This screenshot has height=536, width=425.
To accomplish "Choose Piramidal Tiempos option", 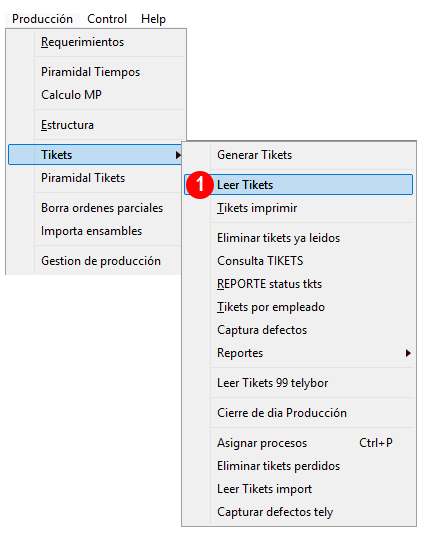I will [x=97, y=72].
